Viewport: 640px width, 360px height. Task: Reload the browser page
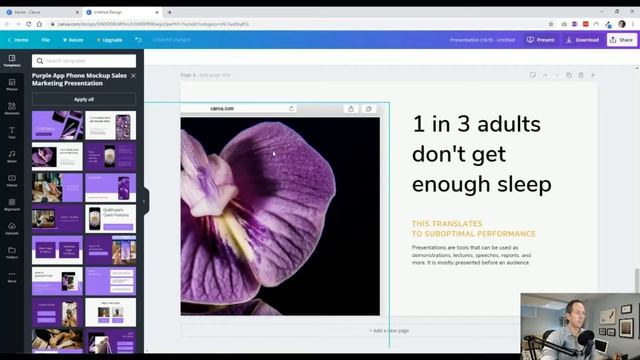coord(29,24)
